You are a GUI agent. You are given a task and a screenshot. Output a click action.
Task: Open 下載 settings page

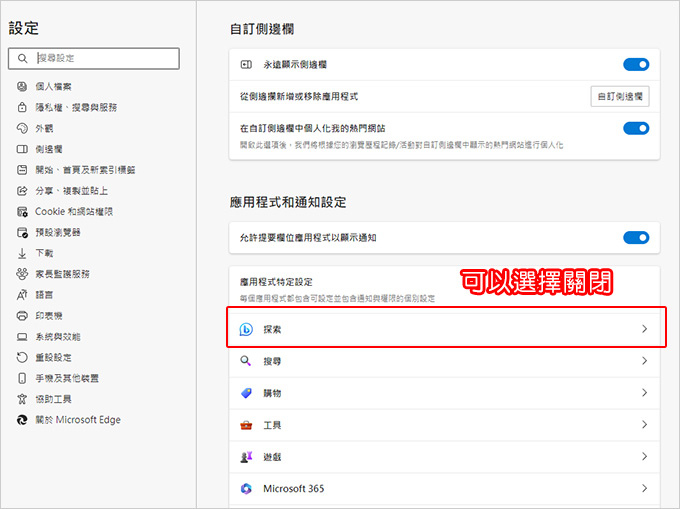44,253
